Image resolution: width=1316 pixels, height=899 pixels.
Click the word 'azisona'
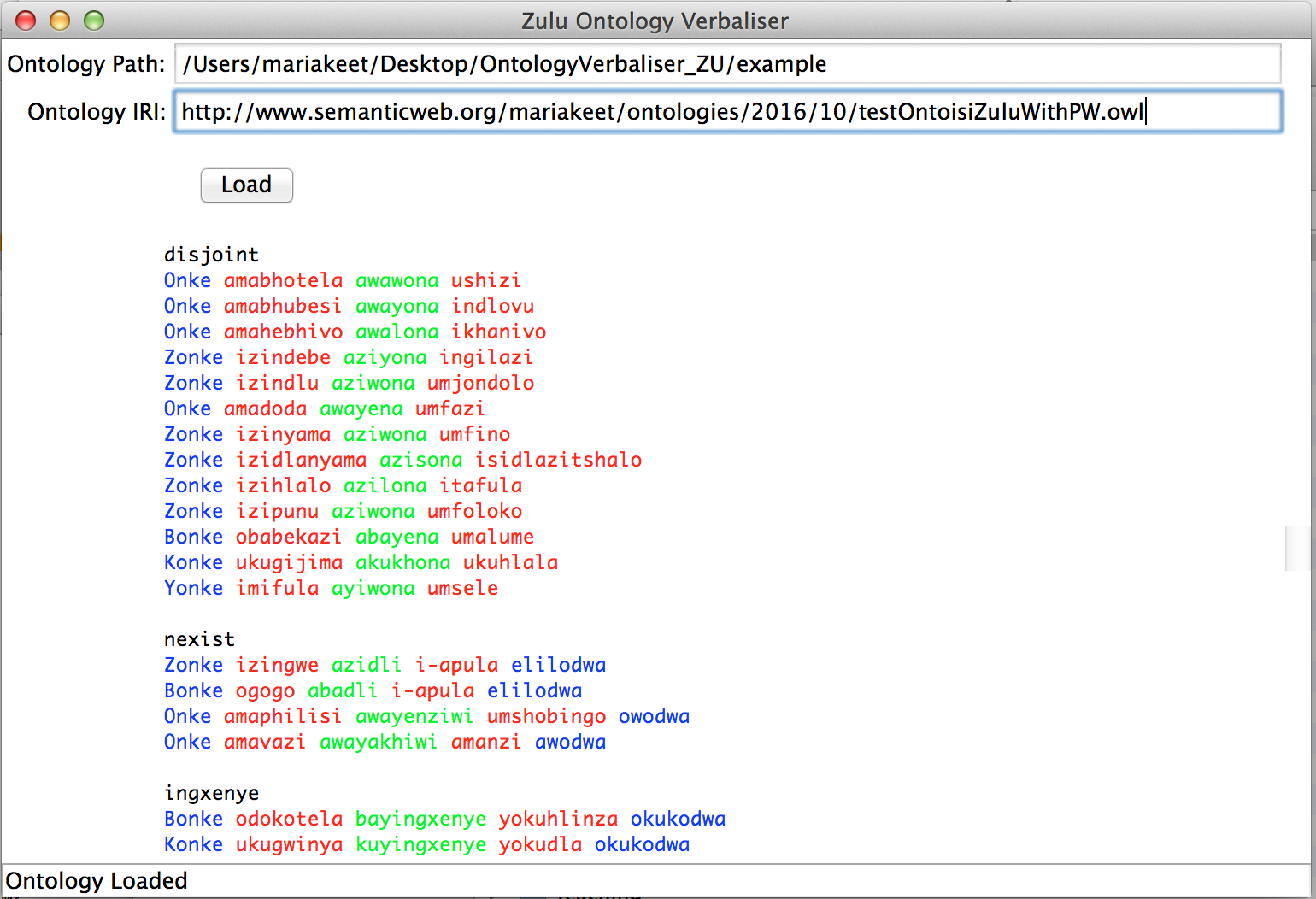420,460
